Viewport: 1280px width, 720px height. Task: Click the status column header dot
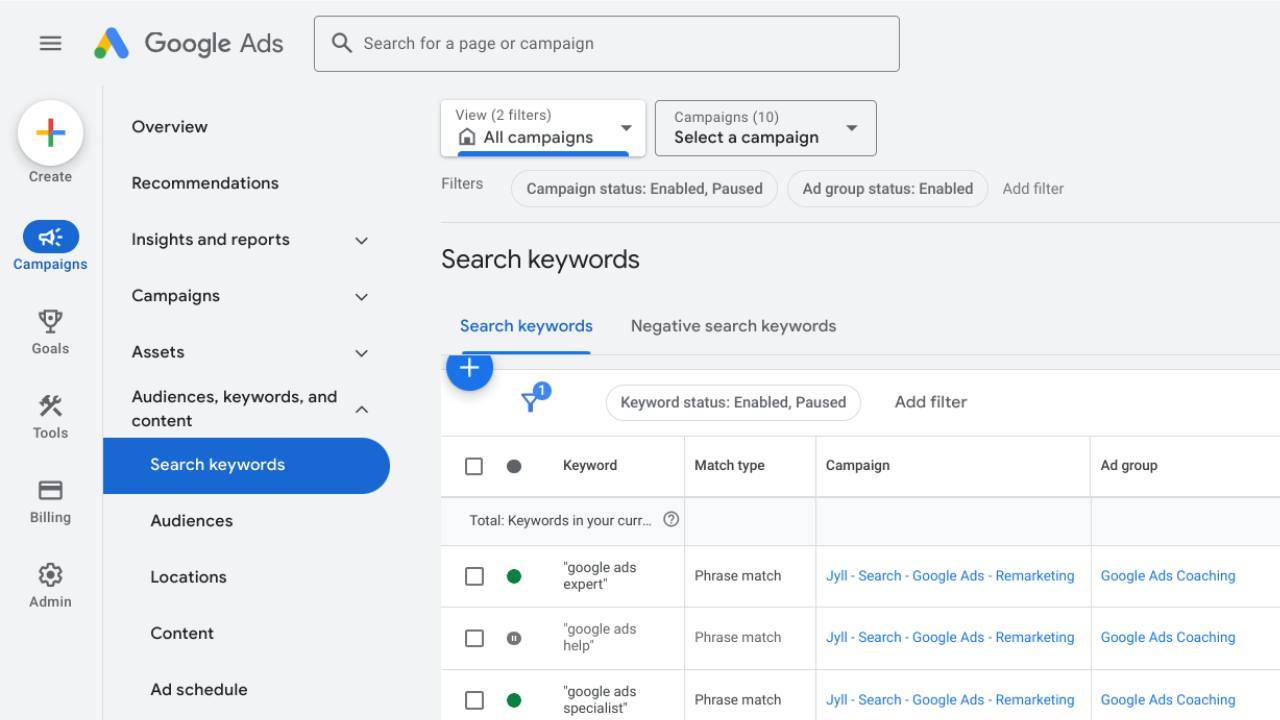coord(514,466)
